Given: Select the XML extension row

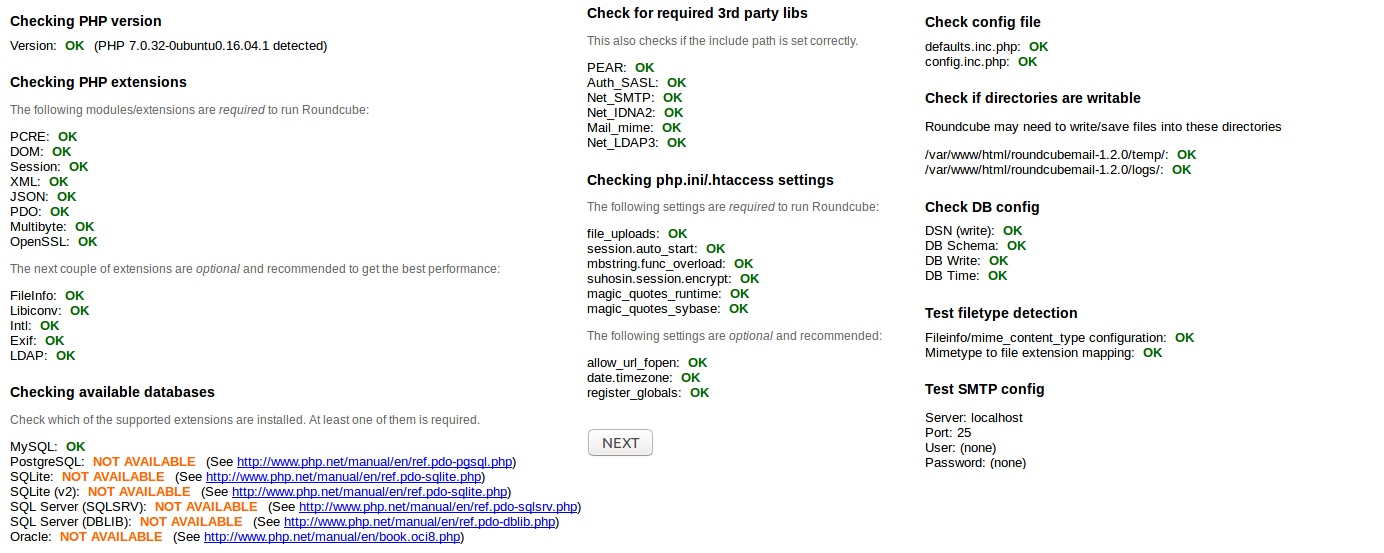Looking at the screenshot, I should click(x=39, y=181).
